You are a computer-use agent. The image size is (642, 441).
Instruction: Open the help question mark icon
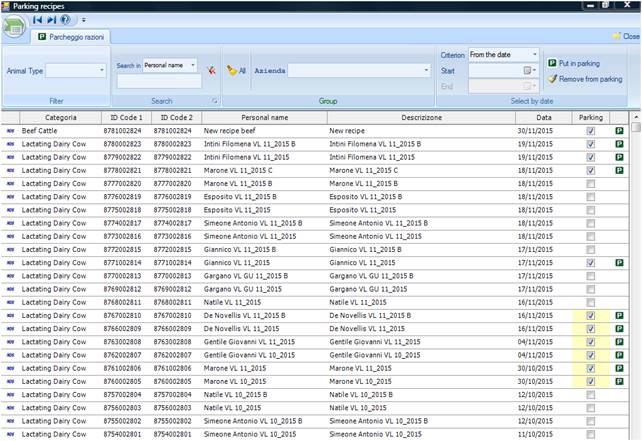click(x=65, y=19)
